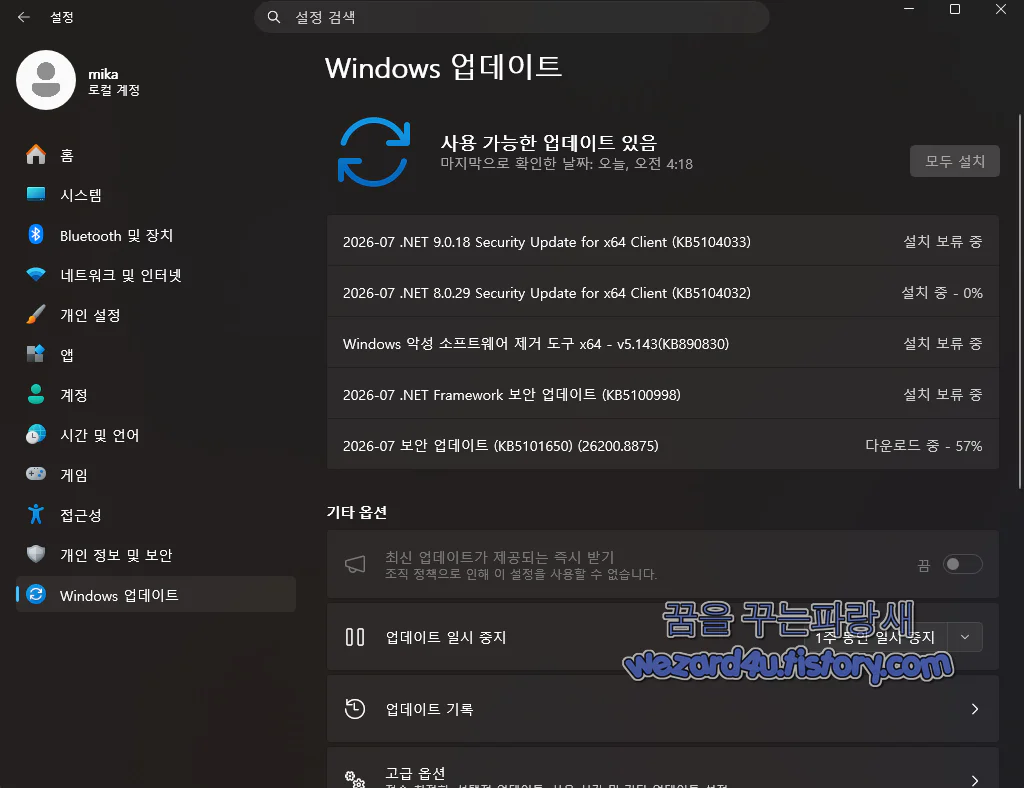Click the 마지막으로 확인한 날짜 text
The height and width of the screenshot is (788, 1024).
pos(566,164)
